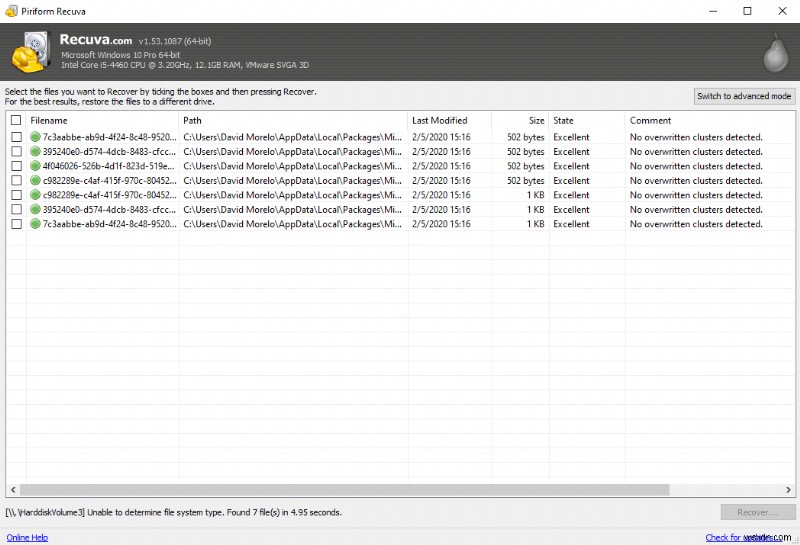Viewport: 800px width, 545px height.
Task: Click the Recover... button
Action: point(758,512)
